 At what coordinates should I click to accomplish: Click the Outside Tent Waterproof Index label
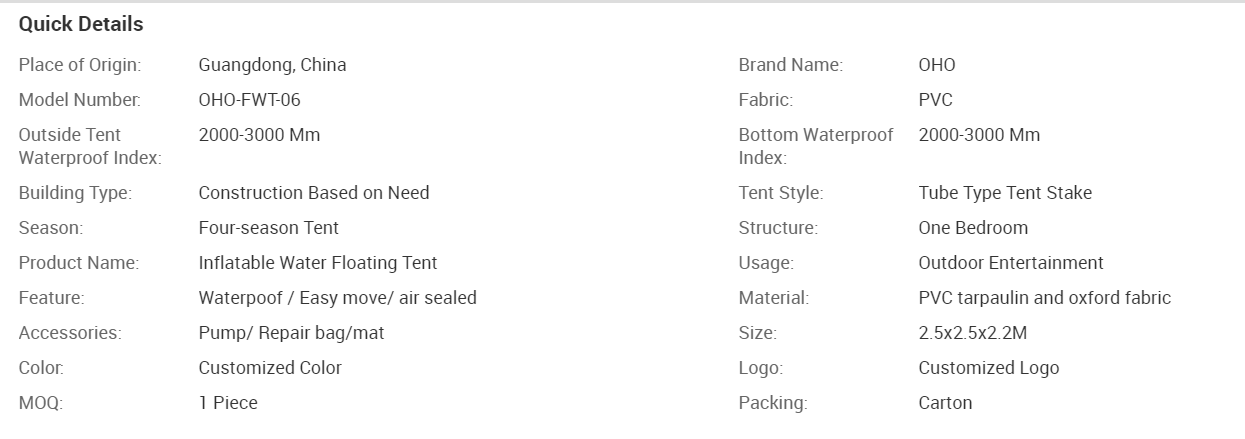coord(90,146)
